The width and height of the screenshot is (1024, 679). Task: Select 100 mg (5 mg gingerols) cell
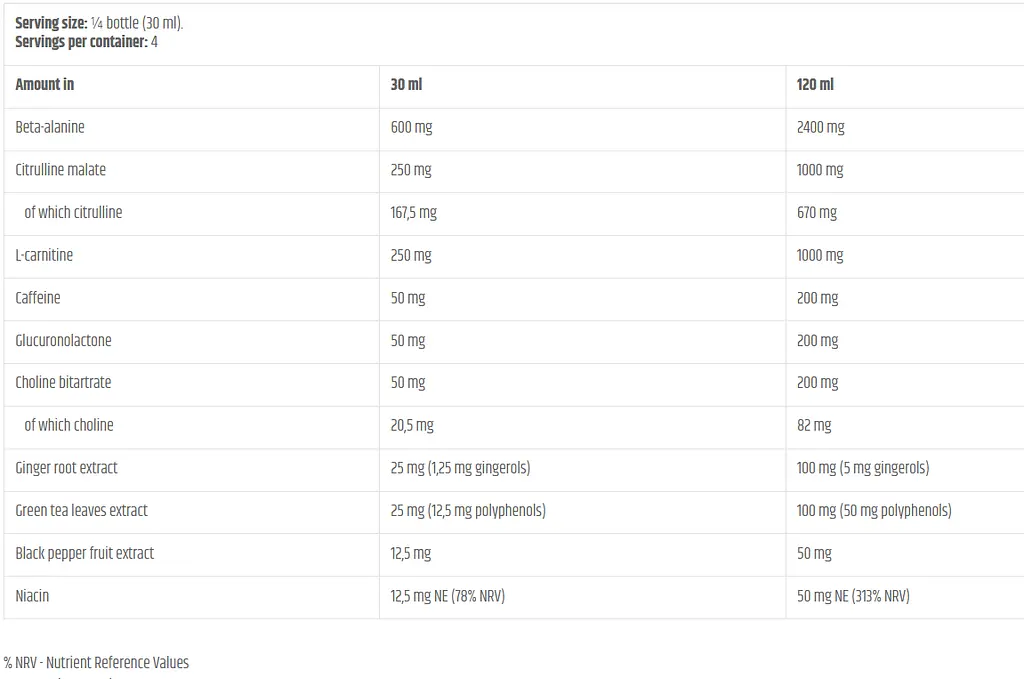863,468
